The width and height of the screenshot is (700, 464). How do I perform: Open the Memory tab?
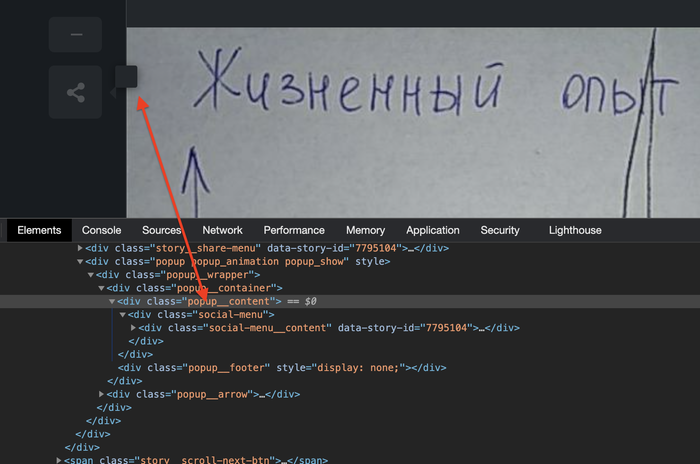365,230
